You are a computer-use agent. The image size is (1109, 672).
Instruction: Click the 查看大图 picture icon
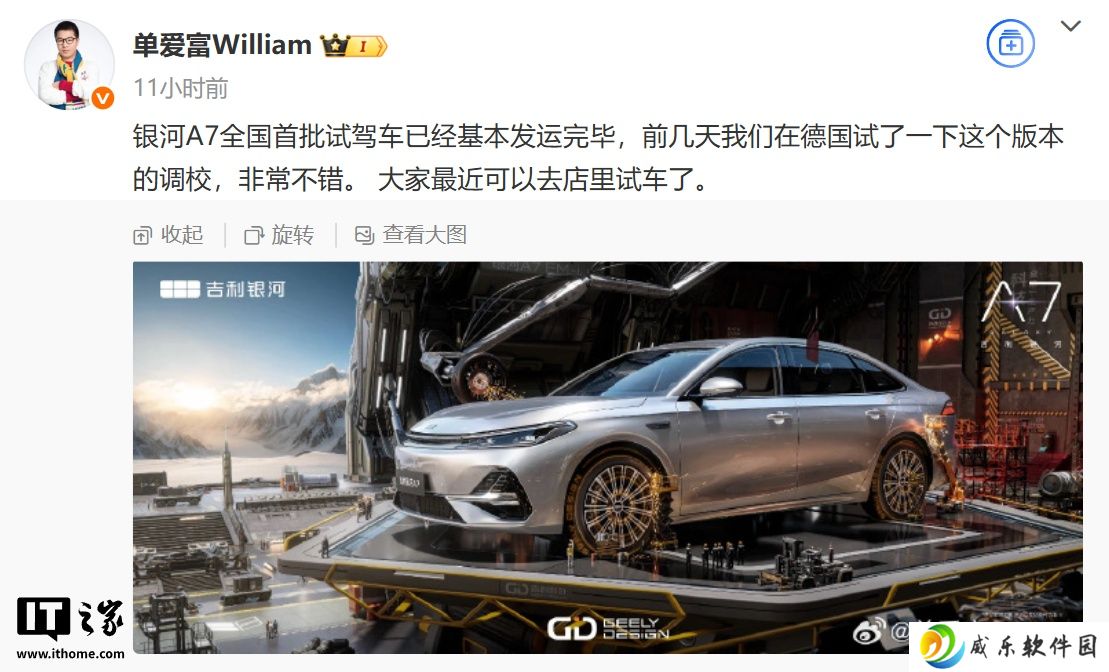pos(364,235)
